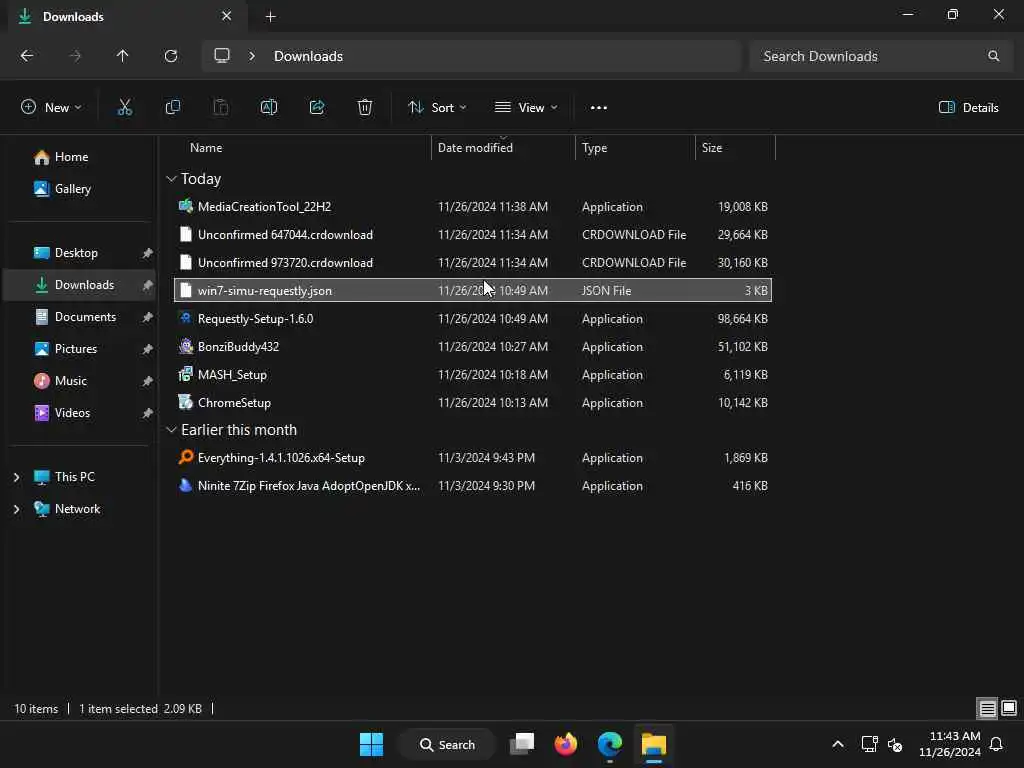Click the Ninite installer file icon
Image resolution: width=1024 pixels, height=768 pixels.
[185, 485]
